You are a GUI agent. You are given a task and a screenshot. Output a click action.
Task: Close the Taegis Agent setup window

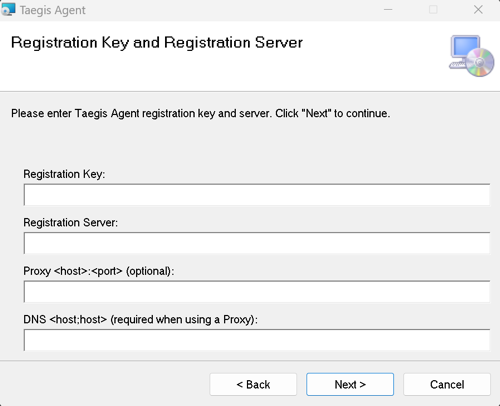coord(478,10)
